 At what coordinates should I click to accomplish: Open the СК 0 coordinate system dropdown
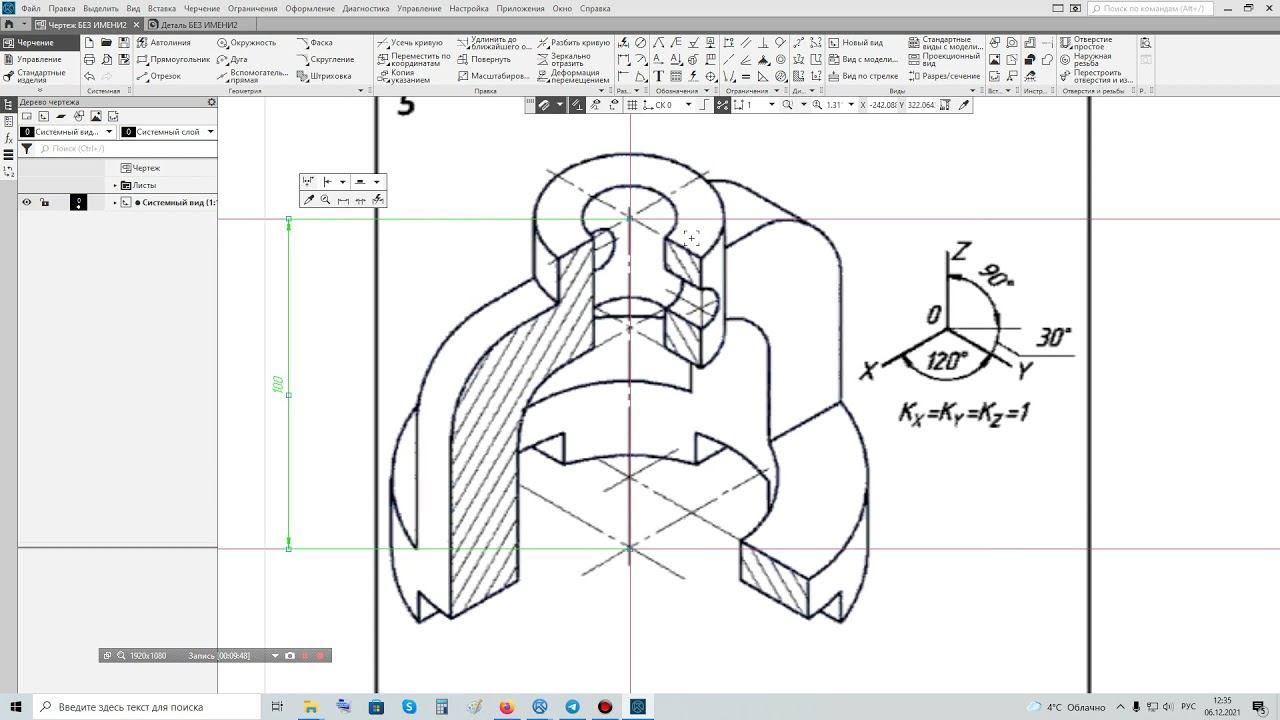click(x=688, y=105)
